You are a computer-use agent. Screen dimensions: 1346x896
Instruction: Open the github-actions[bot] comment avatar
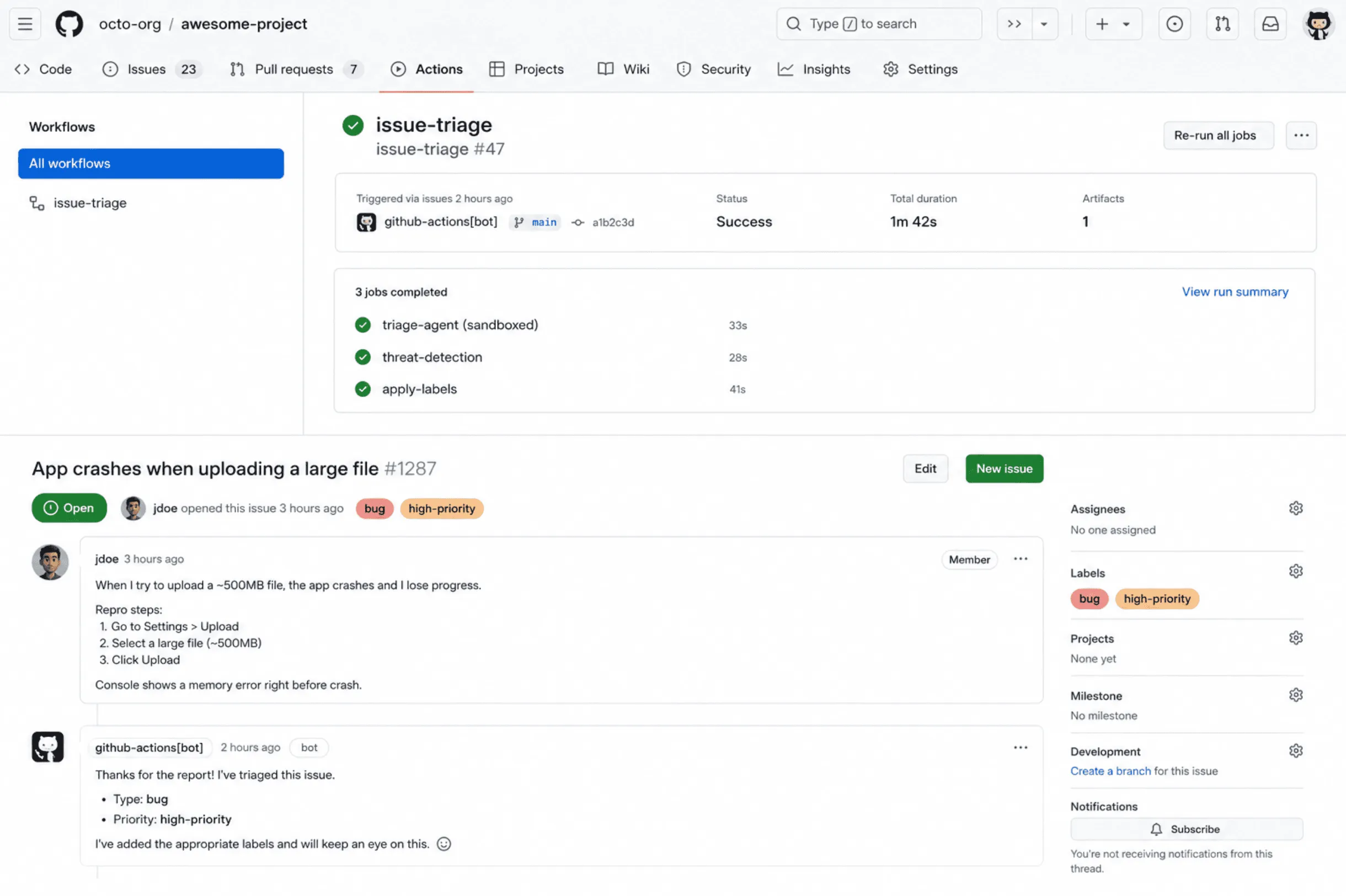pos(47,747)
